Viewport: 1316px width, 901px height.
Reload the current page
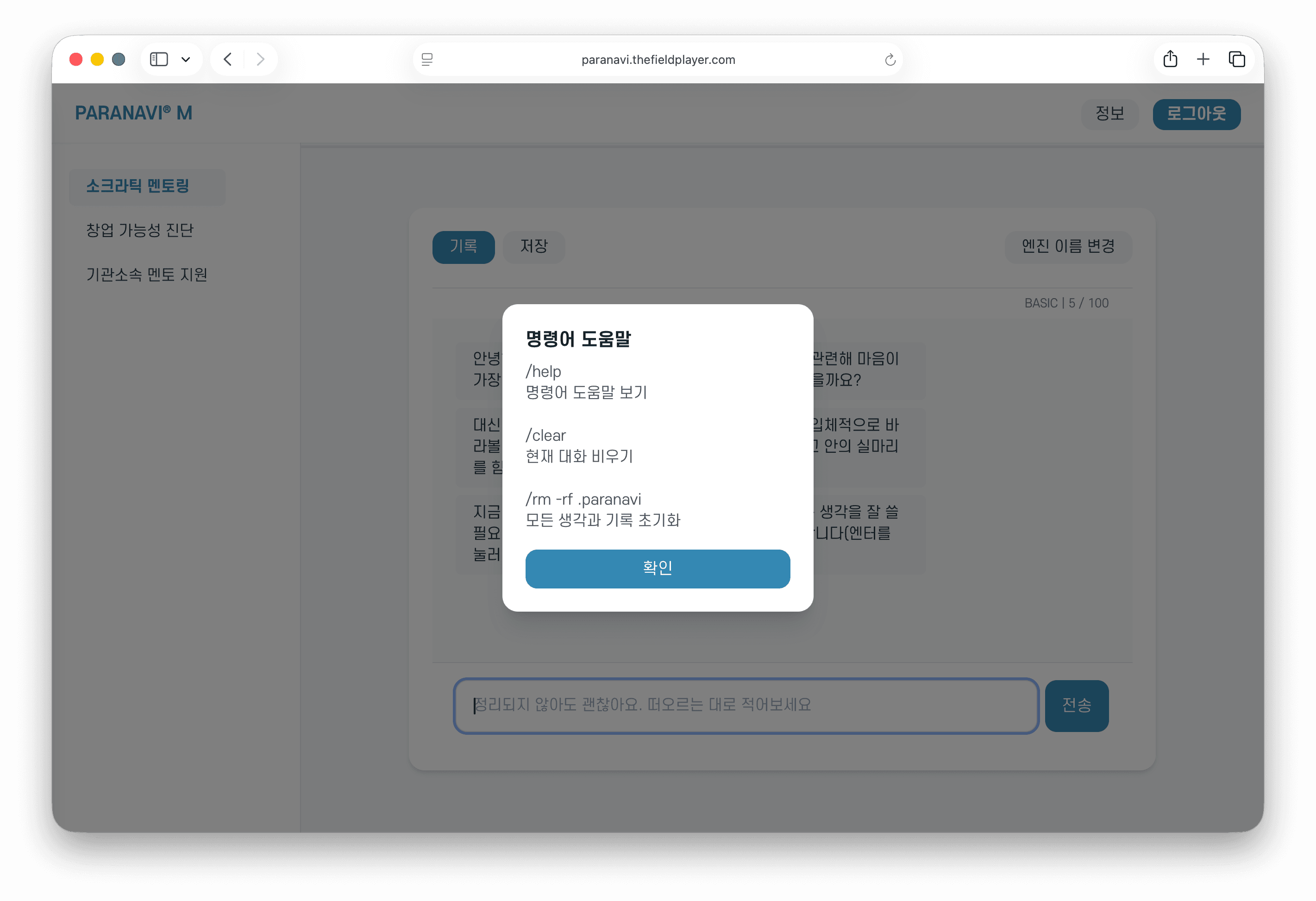(x=889, y=59)
